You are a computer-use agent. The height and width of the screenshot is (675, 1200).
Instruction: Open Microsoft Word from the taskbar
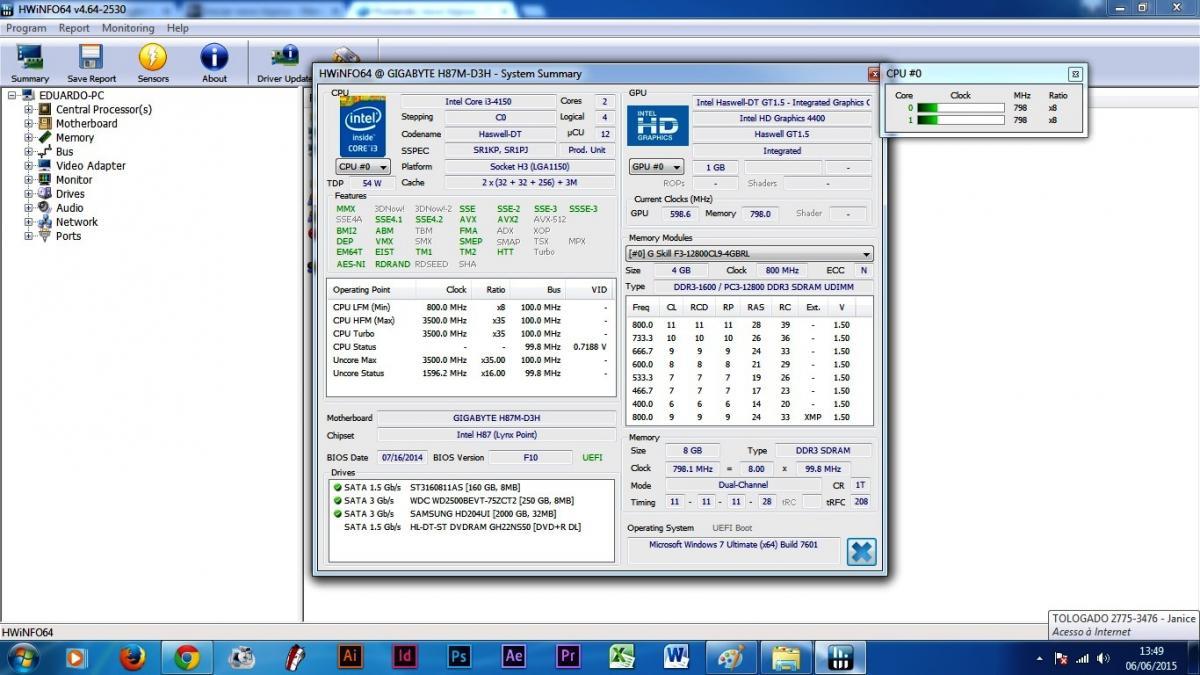tap(676, 657)
